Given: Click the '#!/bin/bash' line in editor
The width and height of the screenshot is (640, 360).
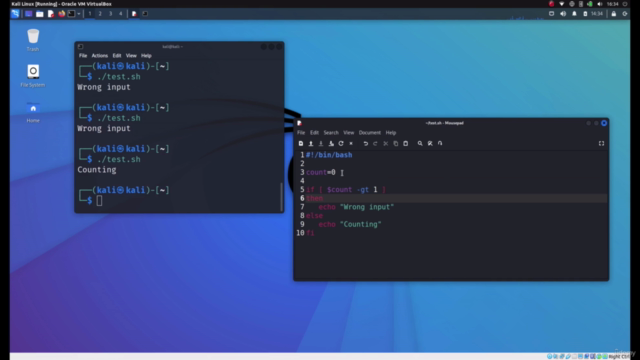Looking at the screenshot, I should click(329, 155).
